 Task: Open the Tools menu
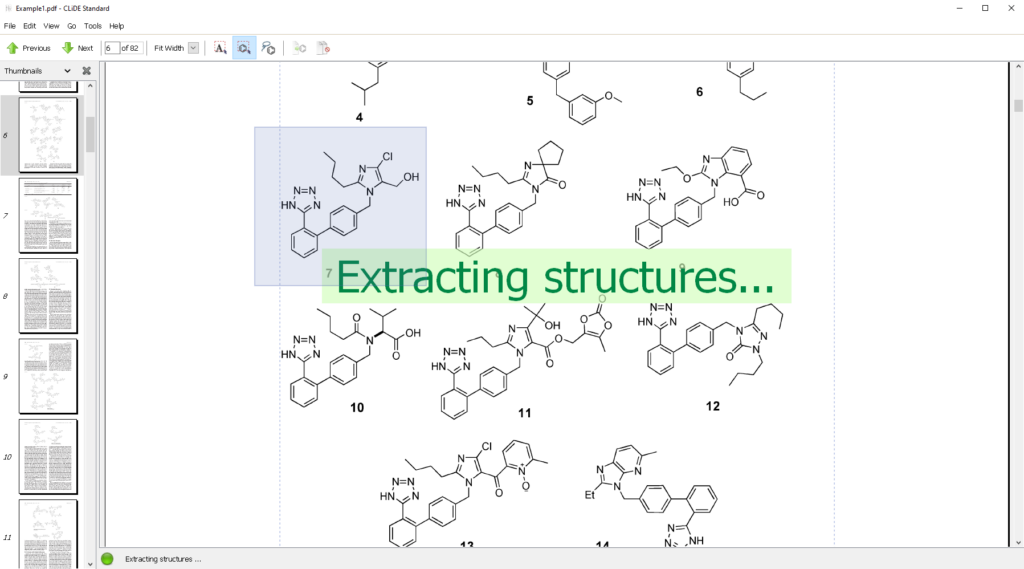[93, 26]
